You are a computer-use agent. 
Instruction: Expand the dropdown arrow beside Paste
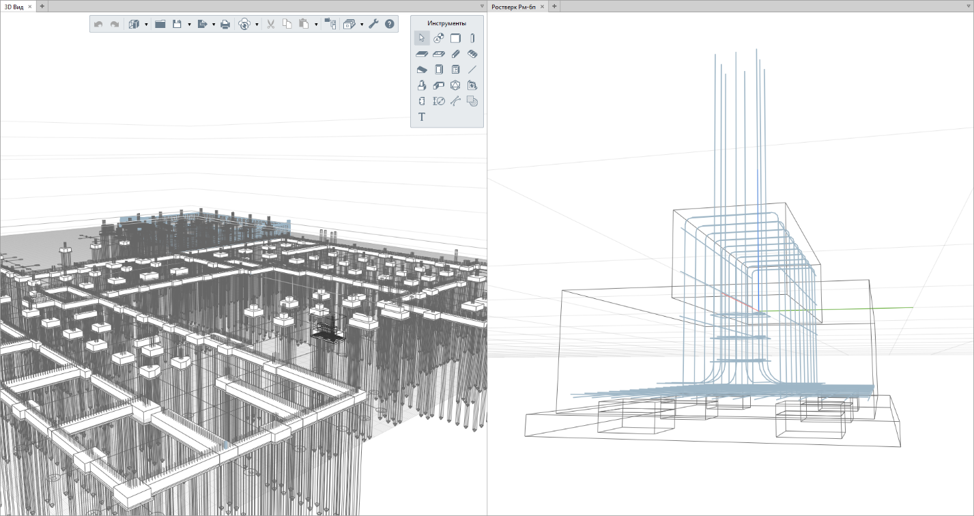coord(316,24)
